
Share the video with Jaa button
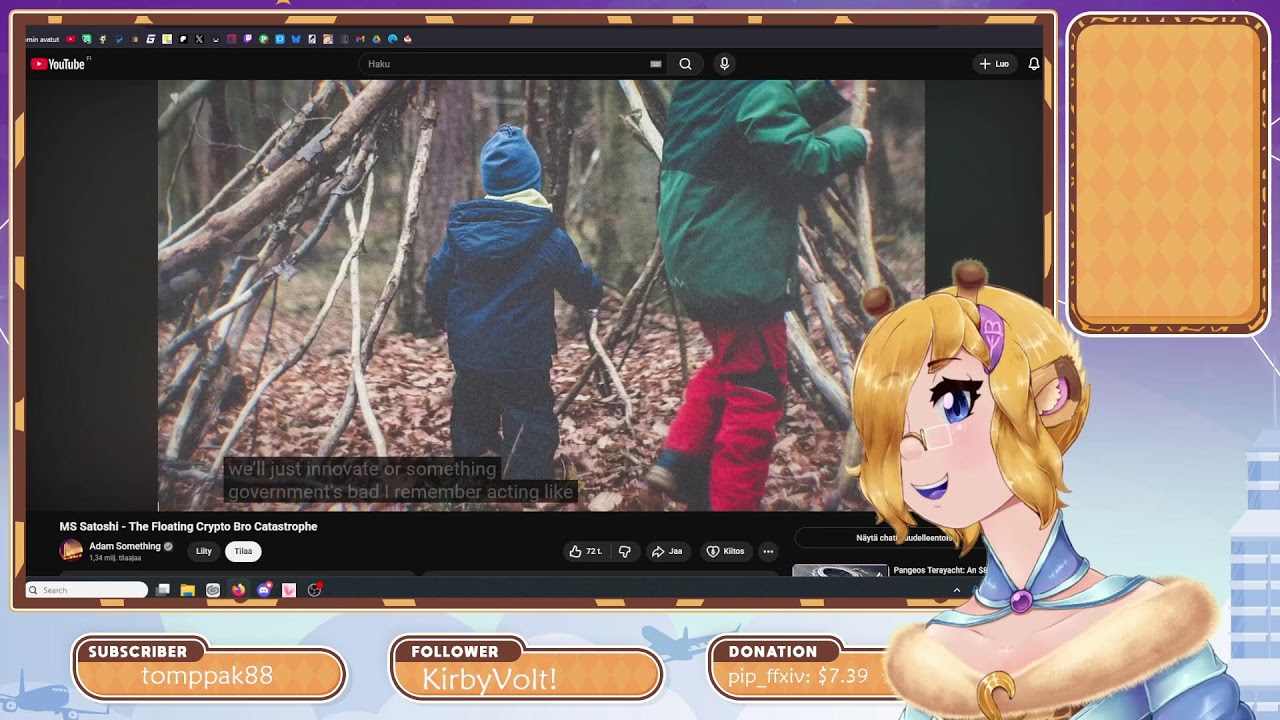(x=667, y=551)
